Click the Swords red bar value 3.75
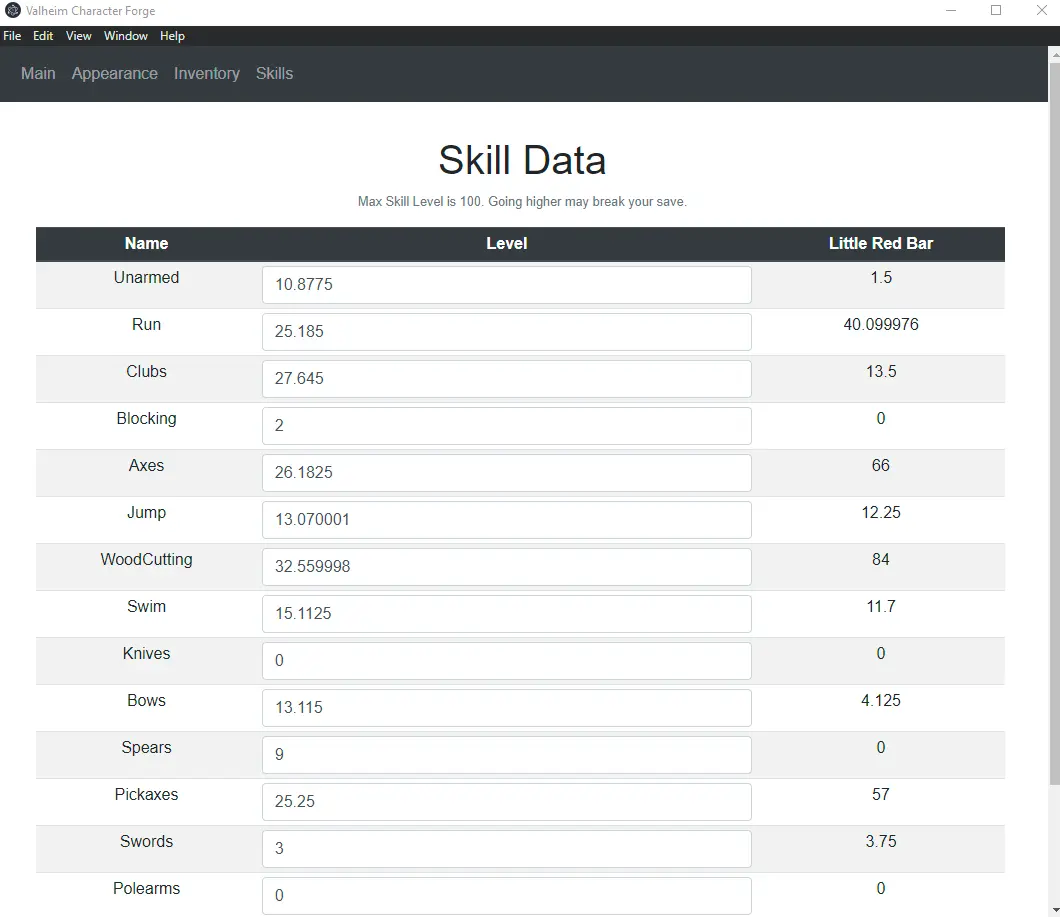Screen dimensions: 1060x917 [x=881, y=841]
